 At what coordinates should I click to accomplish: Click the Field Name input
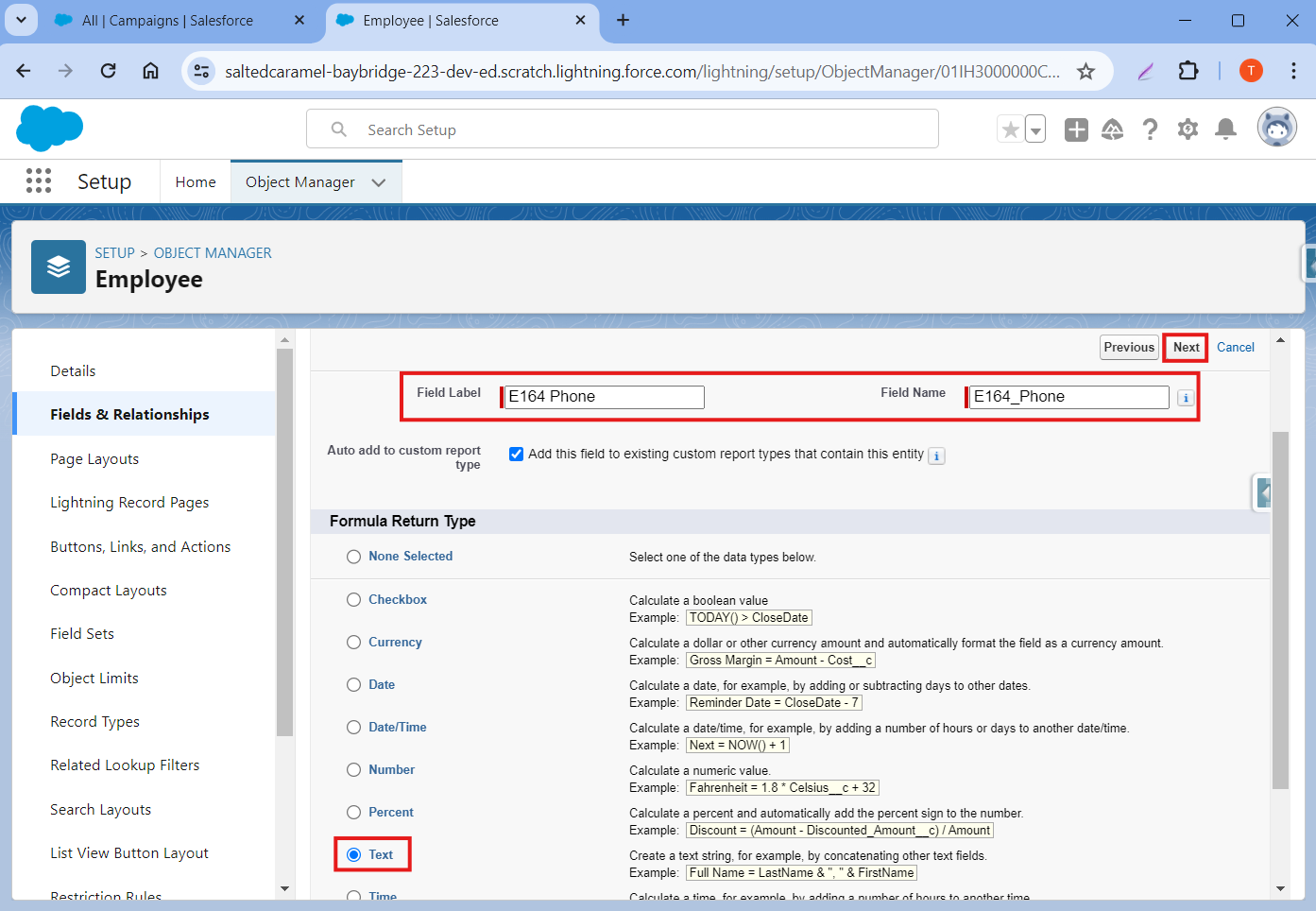point(1068,397)
